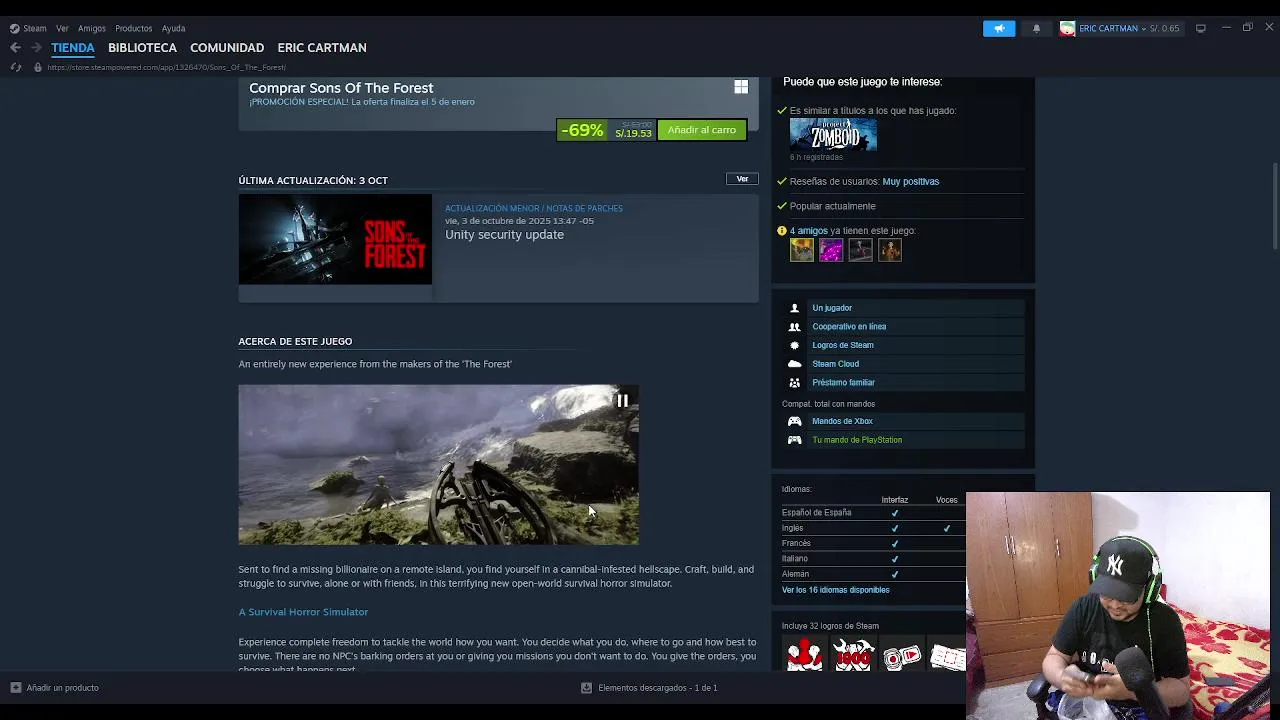
Task: Click the family sharing icon
Action: [794, 383]
